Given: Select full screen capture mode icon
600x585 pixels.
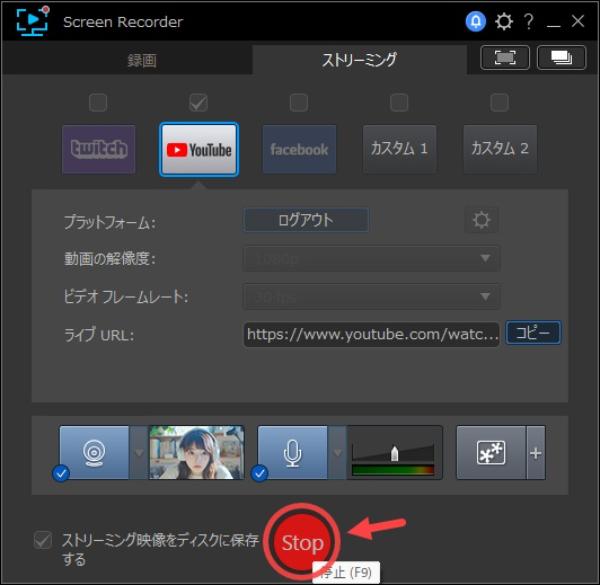Looking at the screenshot, I should (x=505, y=58).
